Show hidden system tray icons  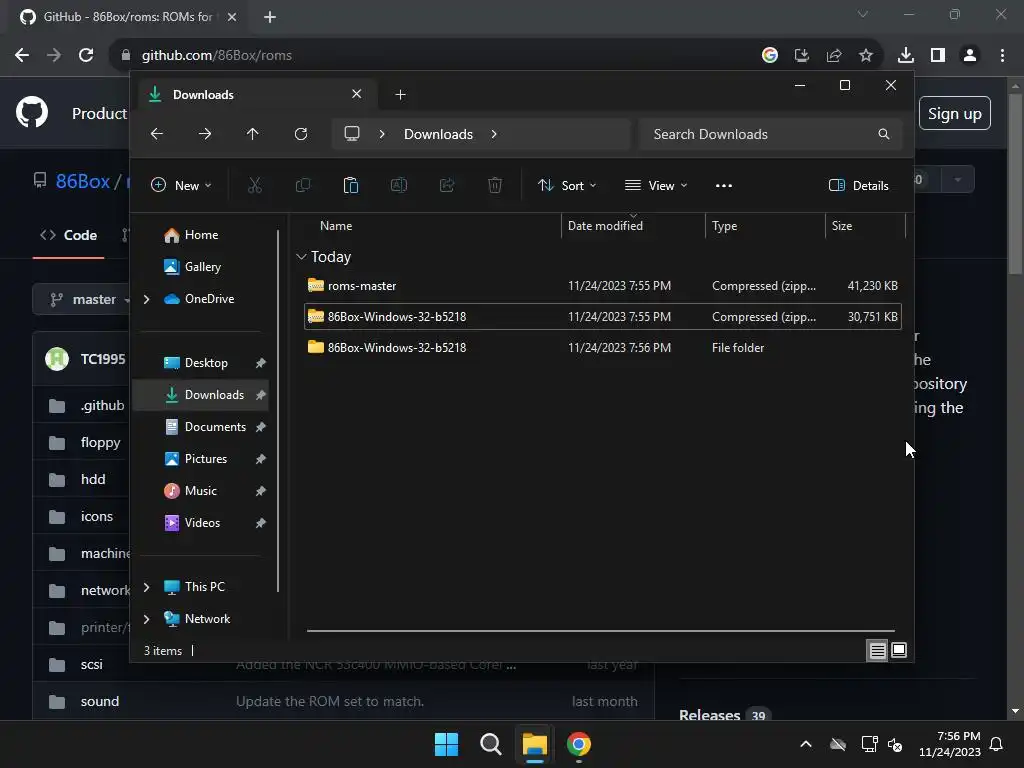(806, 744)
